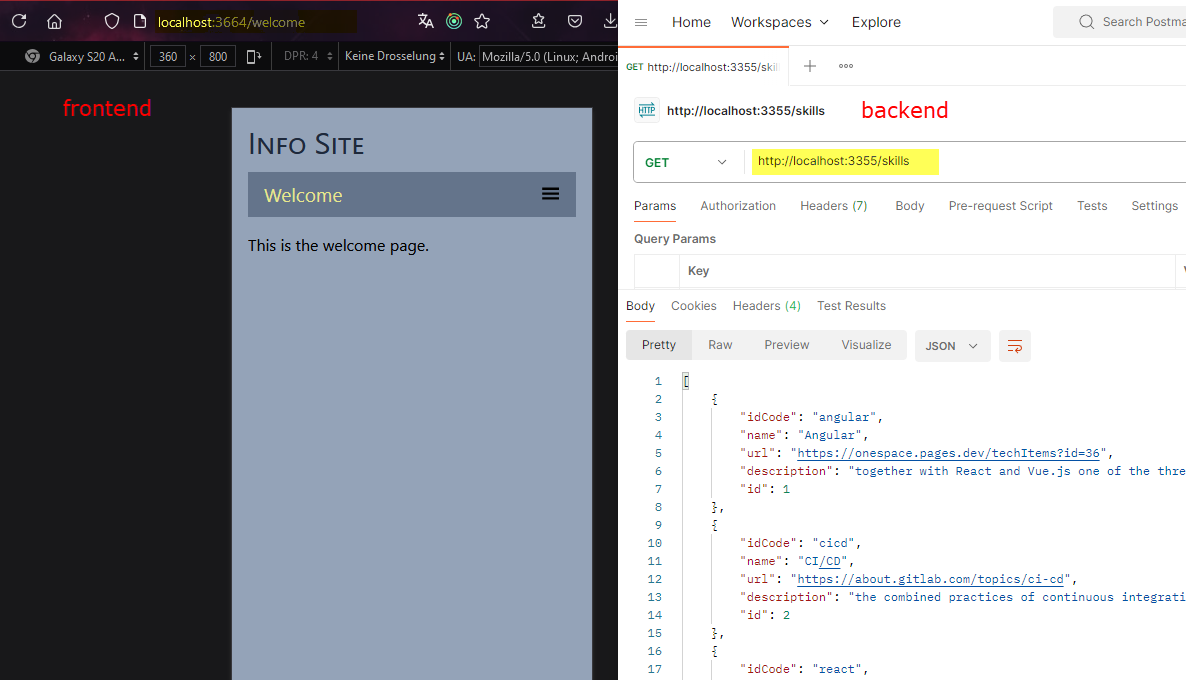
Task: Switch to the Authorization tab
Action: click(x=737, y=206)
